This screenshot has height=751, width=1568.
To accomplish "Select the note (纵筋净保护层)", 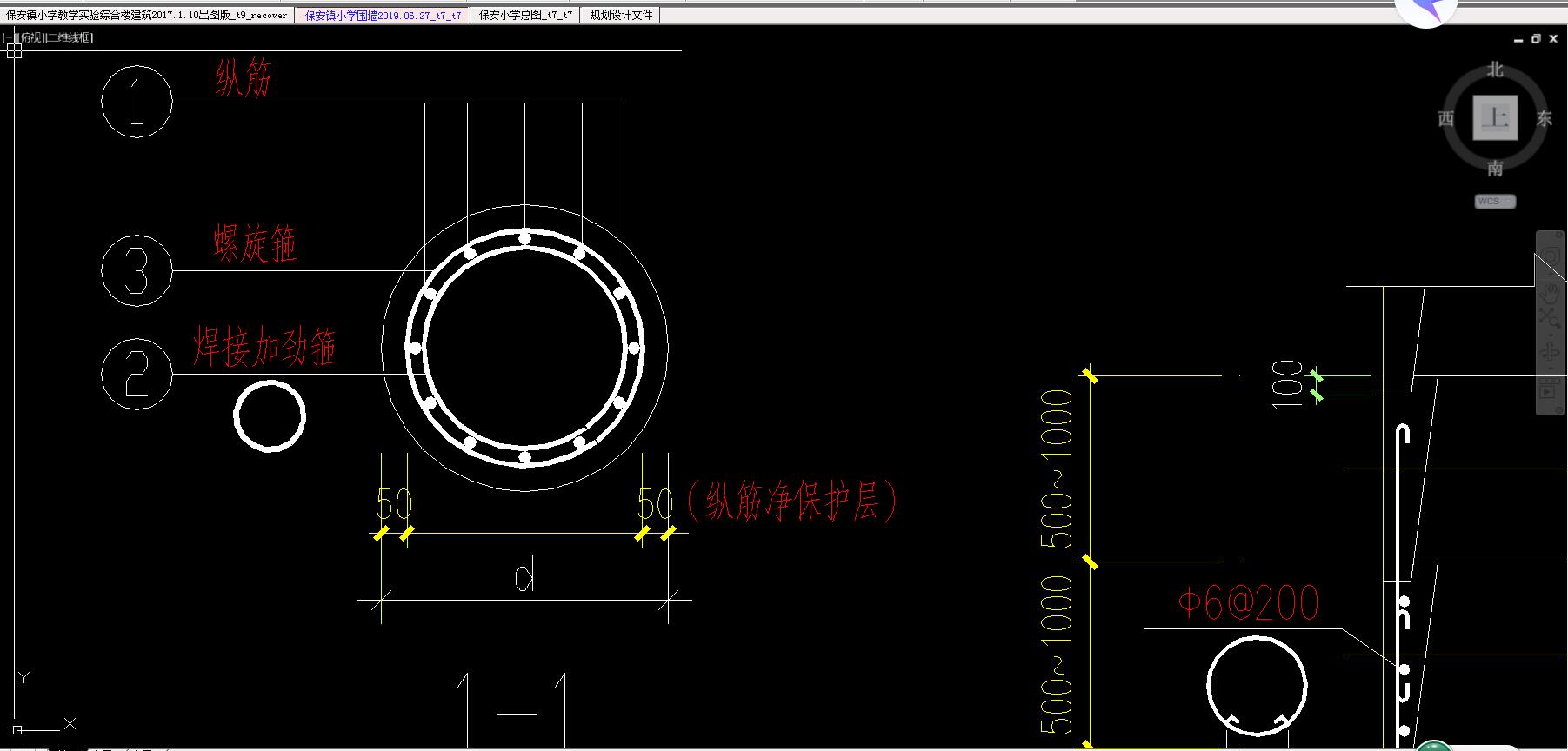I will 791,502.
